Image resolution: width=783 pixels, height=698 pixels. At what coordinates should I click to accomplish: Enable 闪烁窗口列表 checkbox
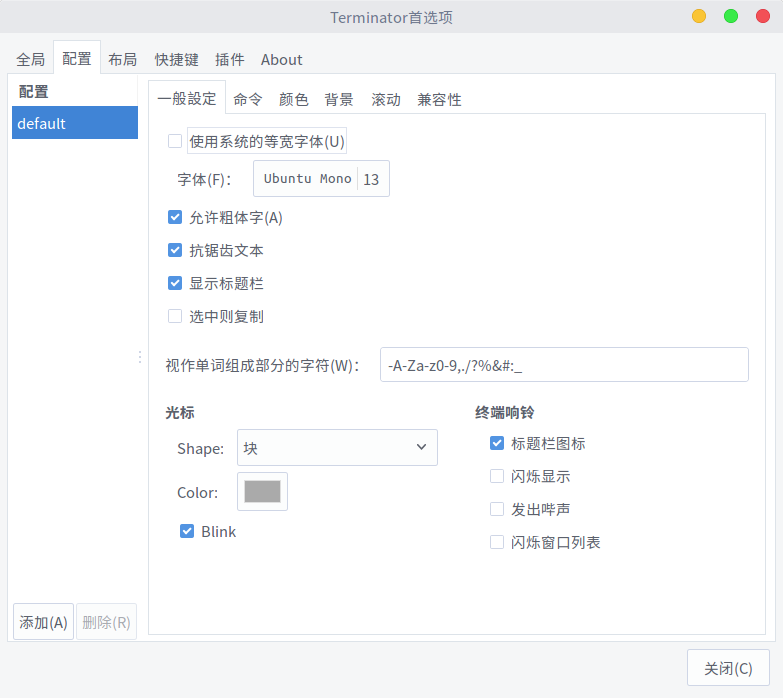click(497, 542)
